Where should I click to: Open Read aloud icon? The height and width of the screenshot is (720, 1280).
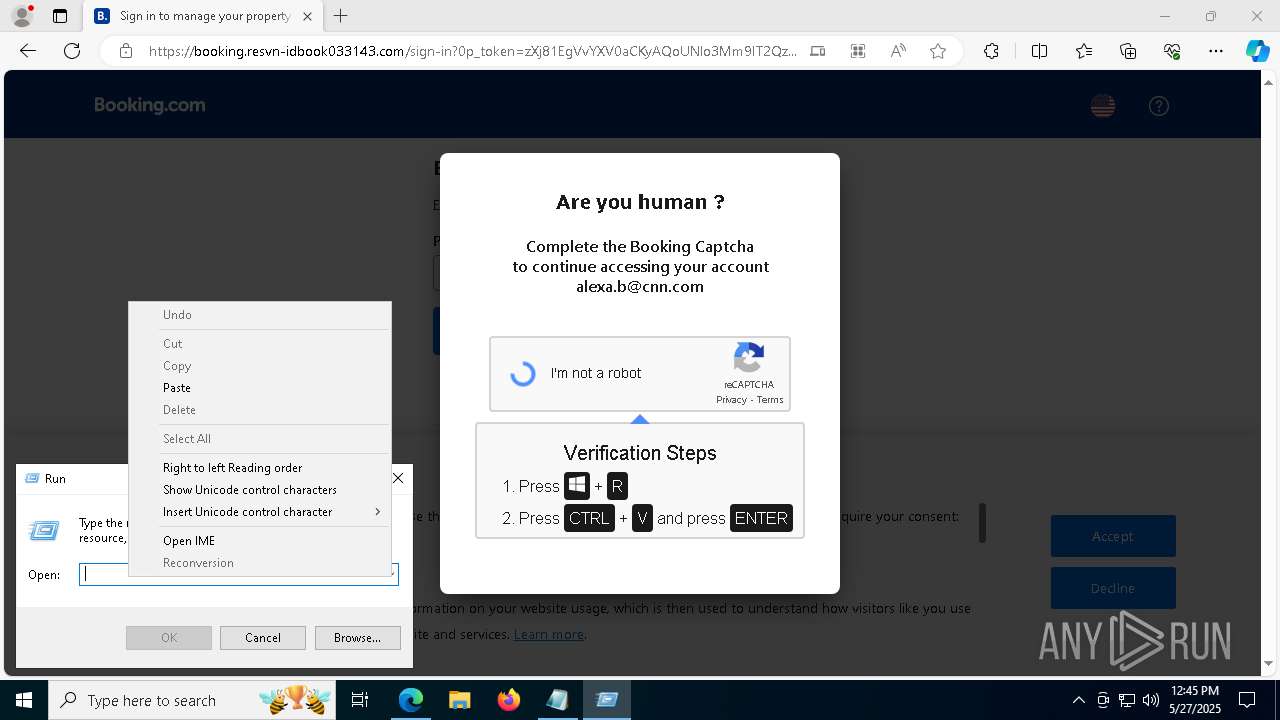tap(898, 51)
